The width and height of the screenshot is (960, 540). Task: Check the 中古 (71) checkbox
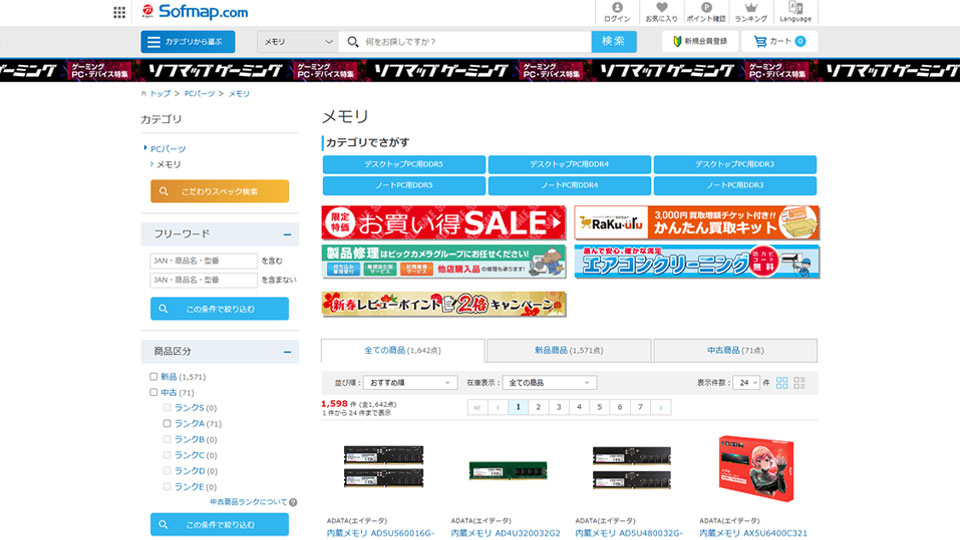(x=154, y=393)
